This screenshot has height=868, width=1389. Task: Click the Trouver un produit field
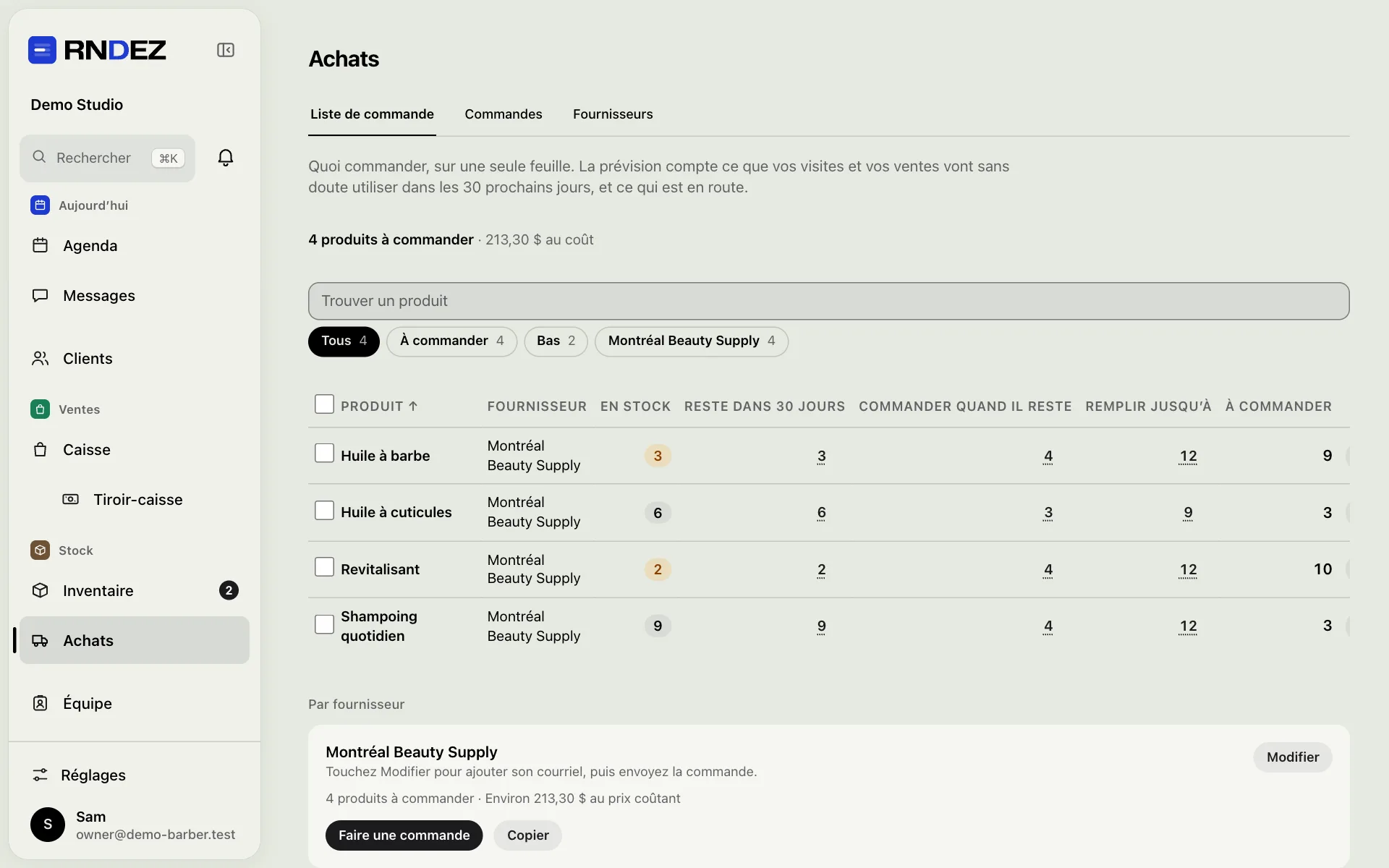point(828,301)
